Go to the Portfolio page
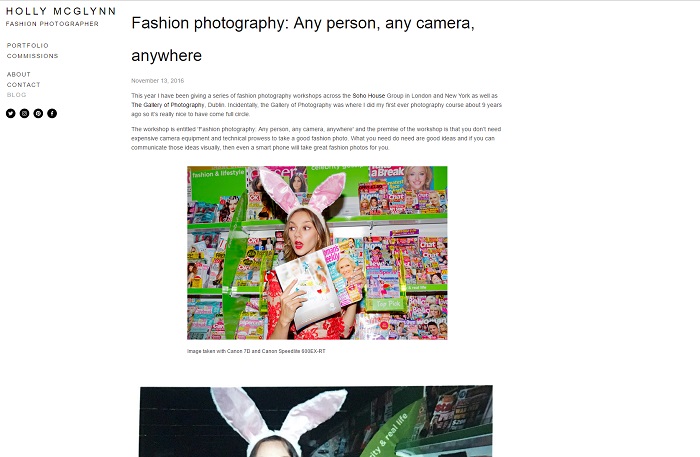 pyautogui.click(x=28, y=46)
